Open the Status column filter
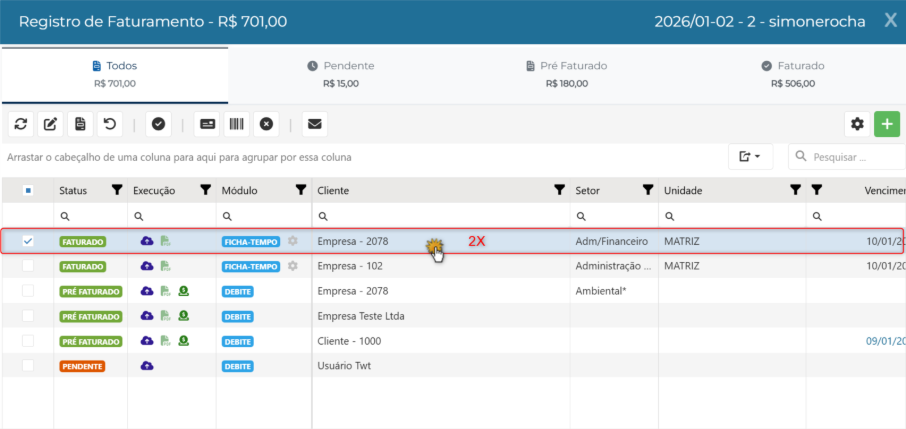The height and width of the screenshot is (429, 906). pyautogui.click(x=117, y=190)
